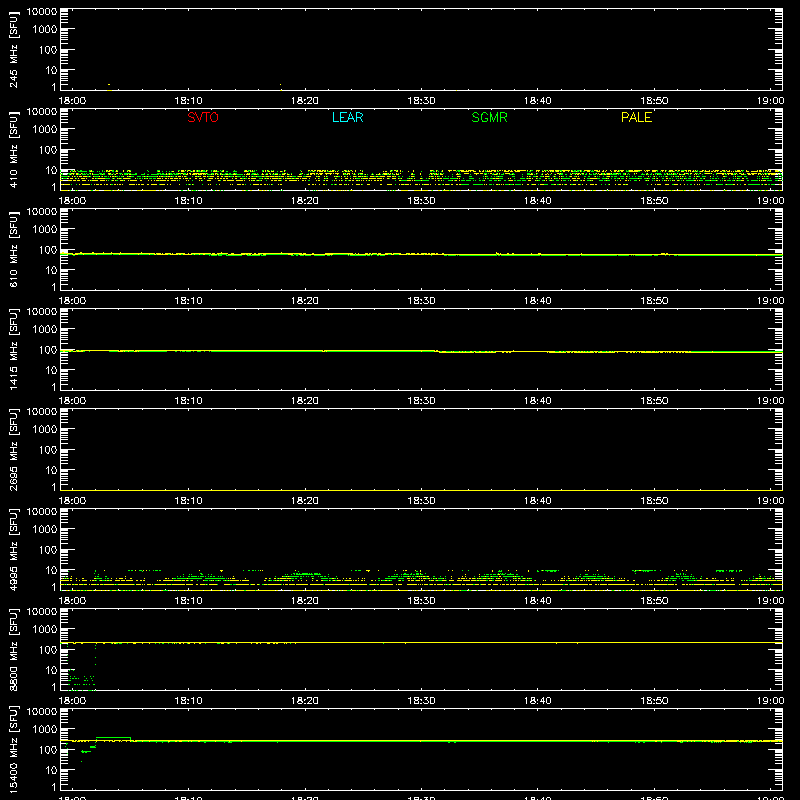800x800 pixels.
Task: Select the '15400 MHz [SFU]' axis title
Action: tap(13, 749)
